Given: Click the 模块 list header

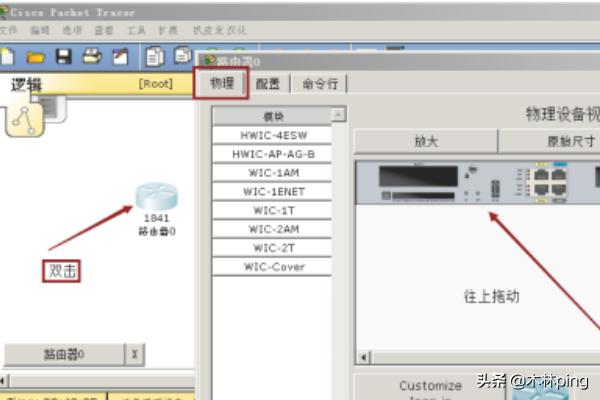Looking at the screenshot, I should coord(272,116).
